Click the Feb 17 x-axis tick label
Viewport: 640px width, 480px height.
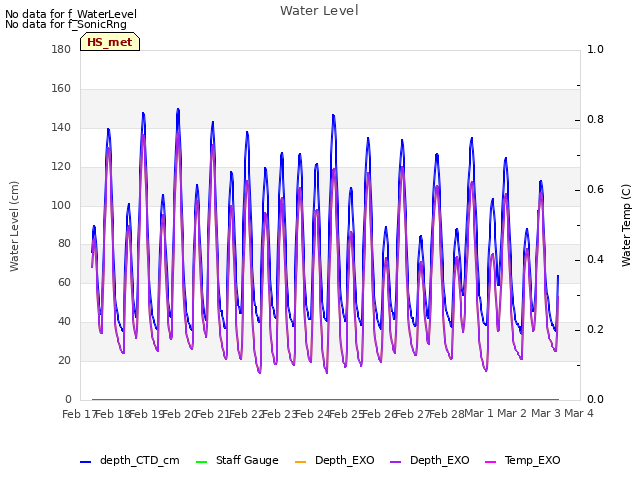tap(79, 414)
